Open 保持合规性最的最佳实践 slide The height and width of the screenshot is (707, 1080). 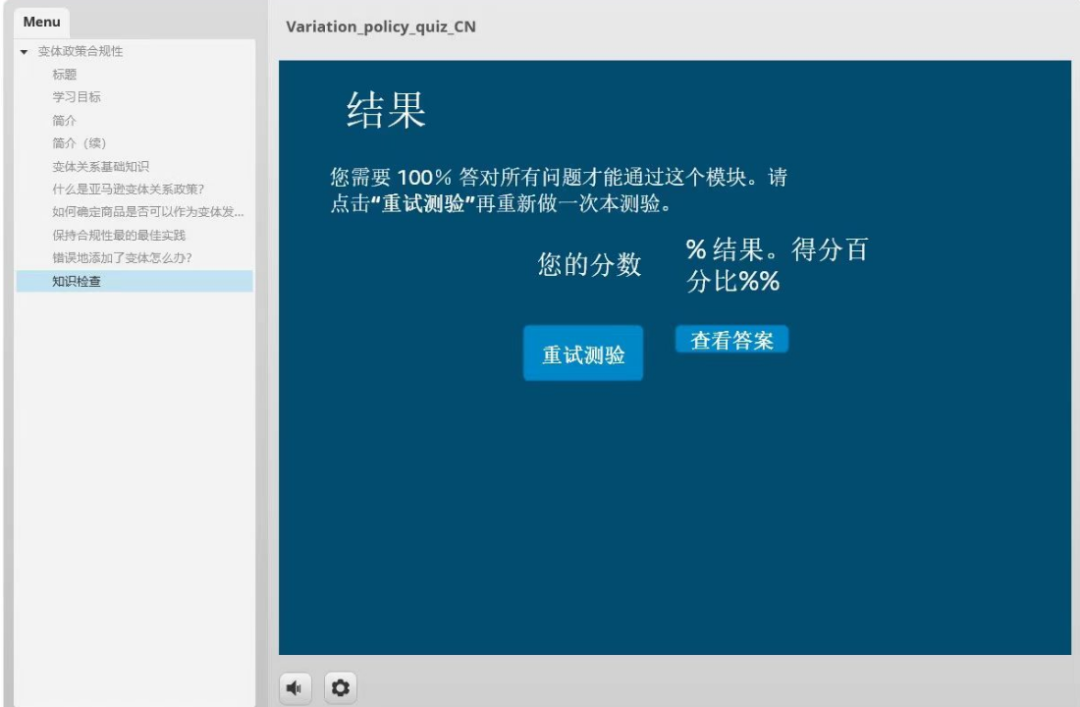click(113, 235)
